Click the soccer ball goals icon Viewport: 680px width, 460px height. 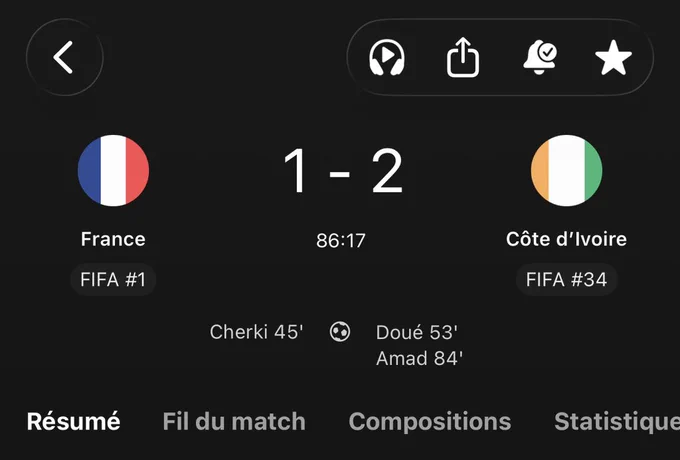[x=340, y=332]
